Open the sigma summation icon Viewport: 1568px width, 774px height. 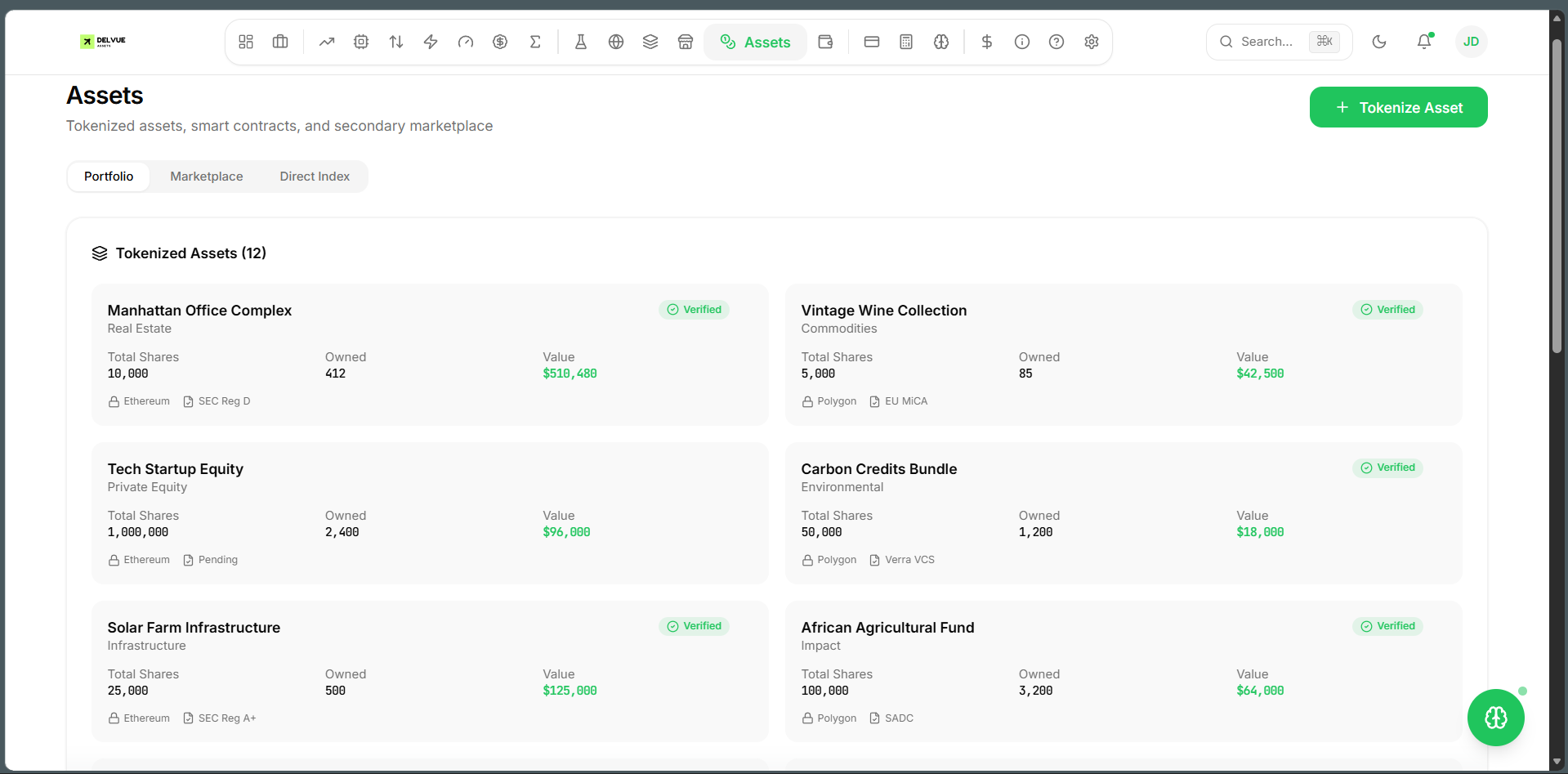535,42
